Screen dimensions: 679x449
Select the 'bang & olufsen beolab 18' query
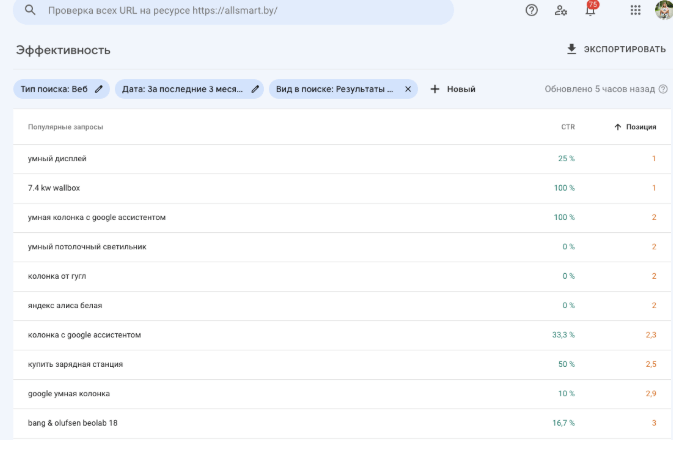pyautogui.click(x=75, y=423)
